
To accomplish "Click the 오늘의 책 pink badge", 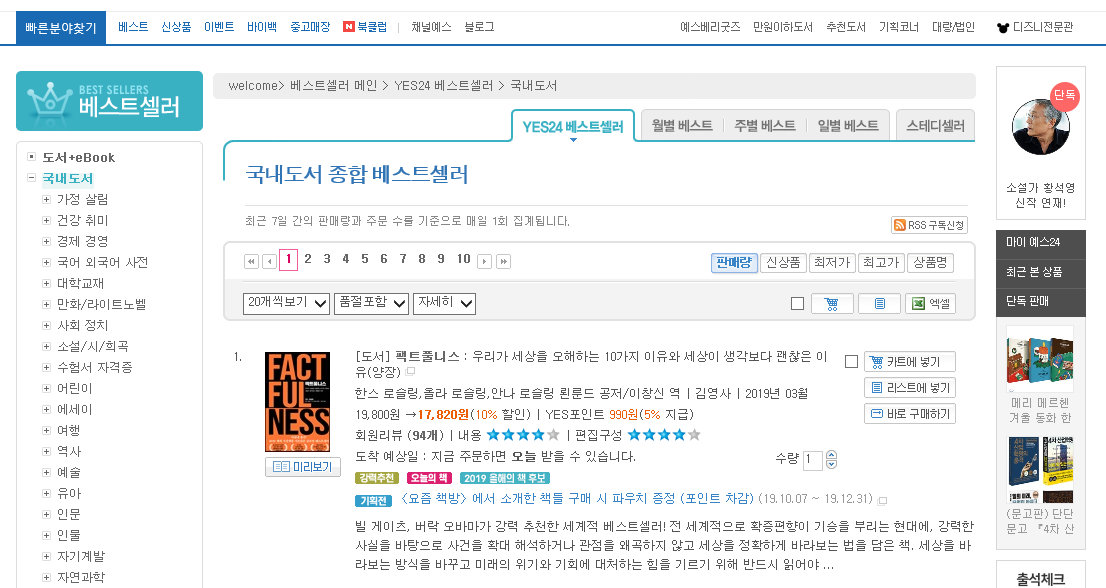I will click(429, 478).
